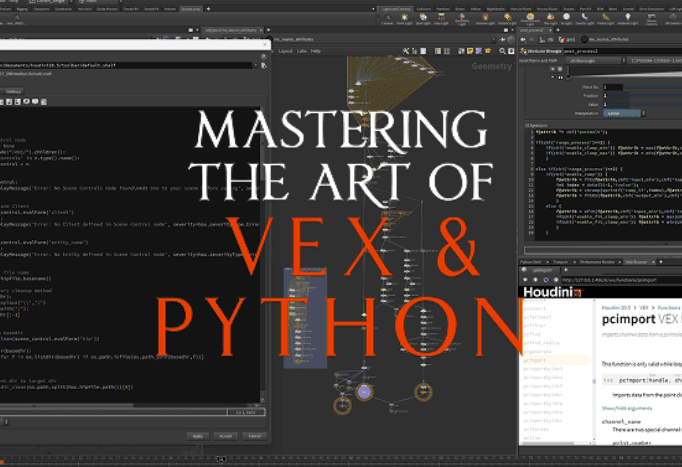Viewport: 682px width, 467px height.
Task: Click the shelf file path input field
Action: (127, 66)
